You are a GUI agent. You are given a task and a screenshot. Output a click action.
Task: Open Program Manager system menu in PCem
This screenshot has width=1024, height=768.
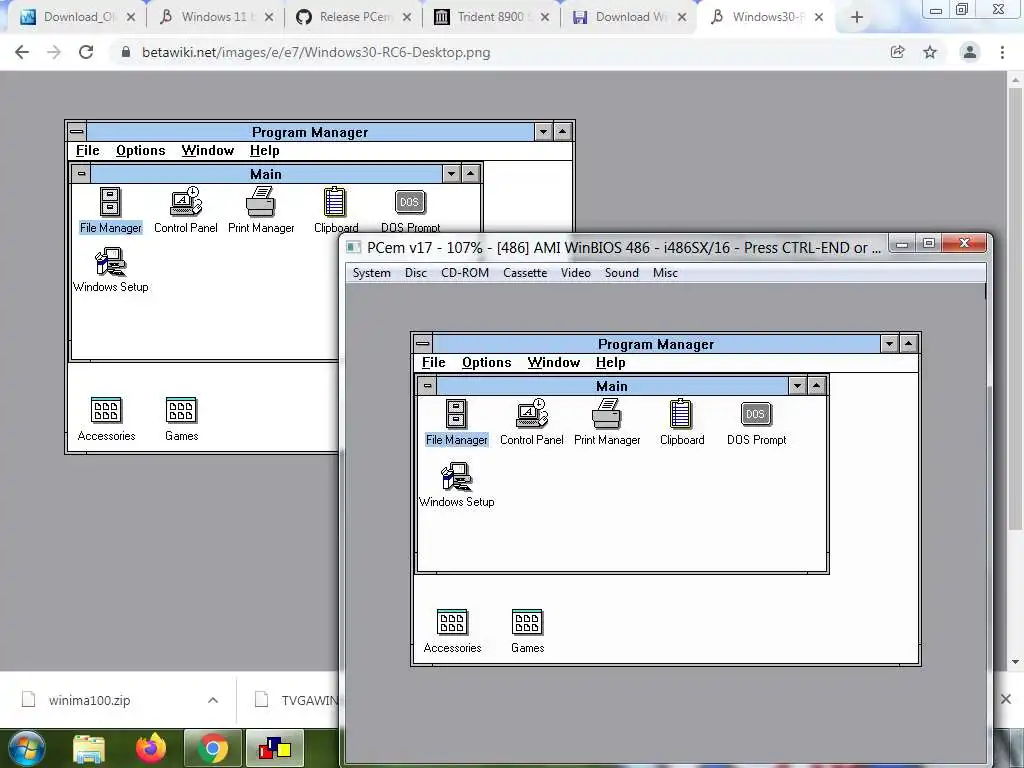pyautogui.click(x=423, y=344)
